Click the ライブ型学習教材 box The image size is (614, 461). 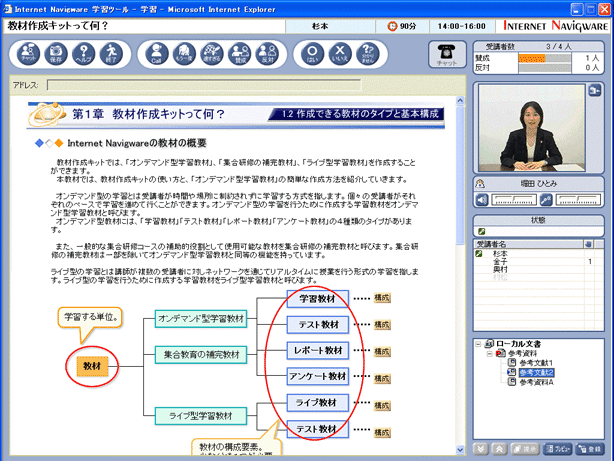click(201, 416)
